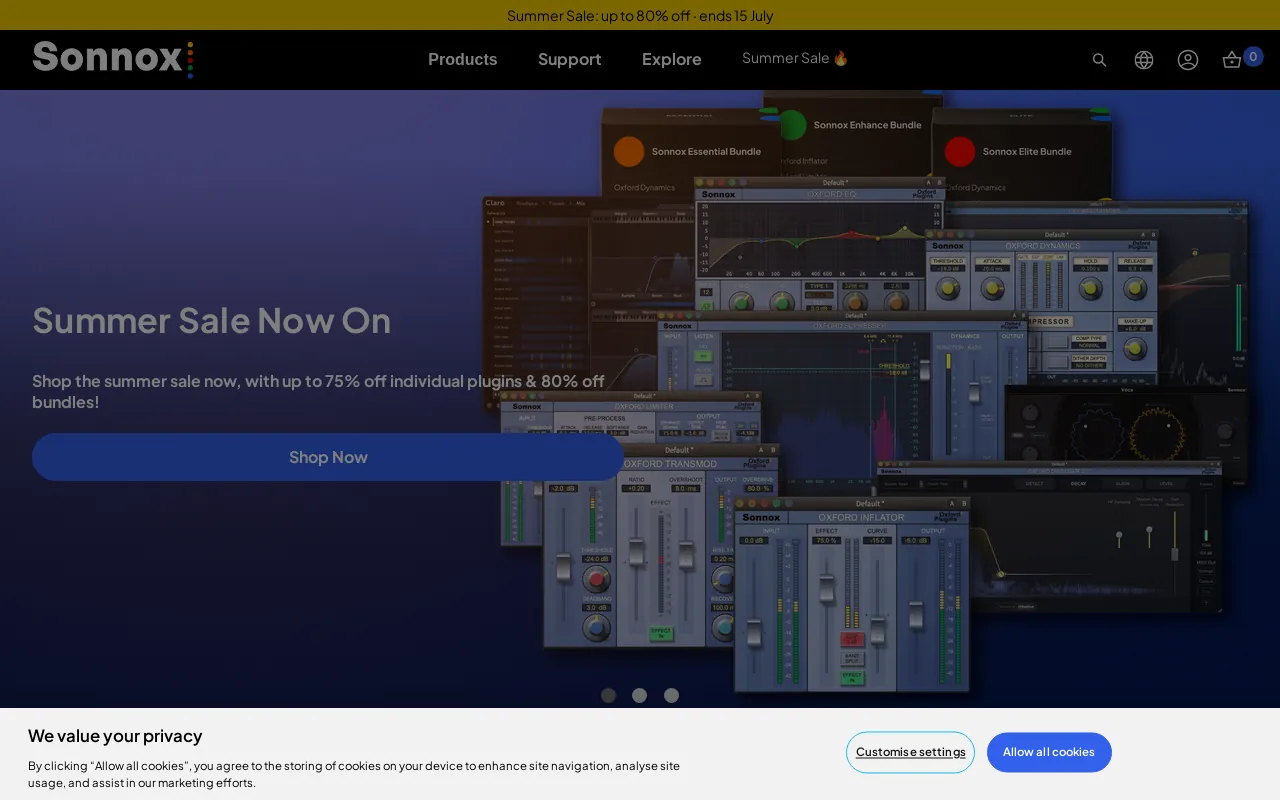Select the second carousel dot
Screen dimensions: 1280x800
[x=640, y=695]
